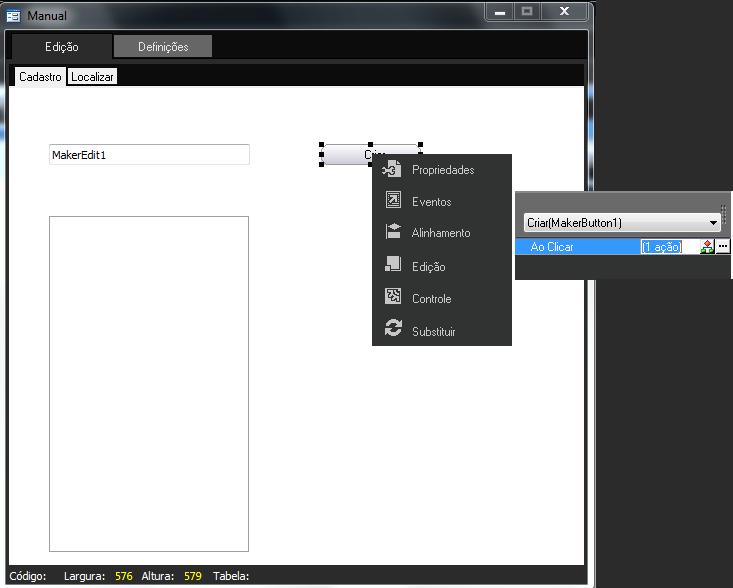Click the selected Criar button on form
Image resolution: width=733 pixels, height=588 pixels.
[x=345, y=155]
